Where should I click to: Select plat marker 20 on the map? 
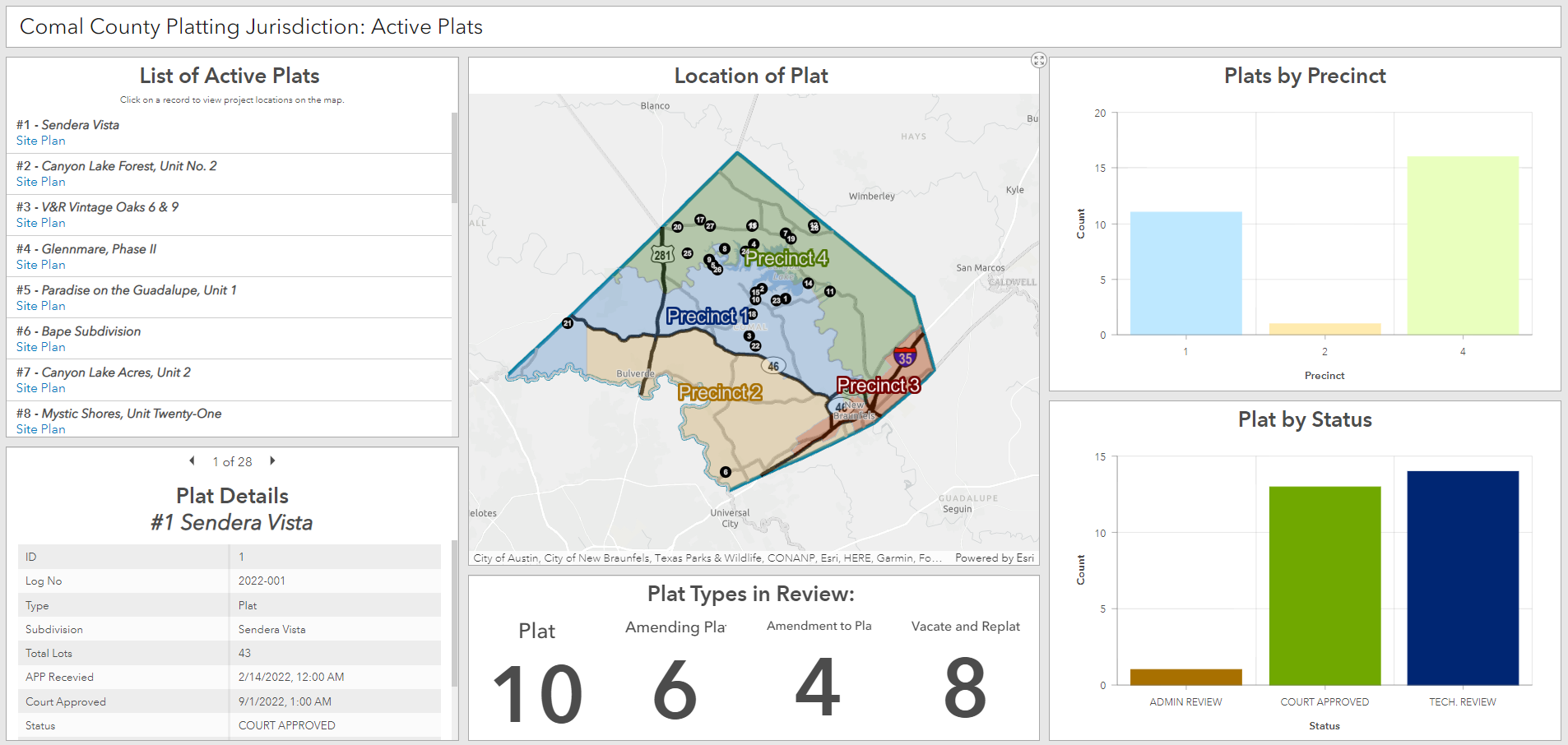[677, 227]
